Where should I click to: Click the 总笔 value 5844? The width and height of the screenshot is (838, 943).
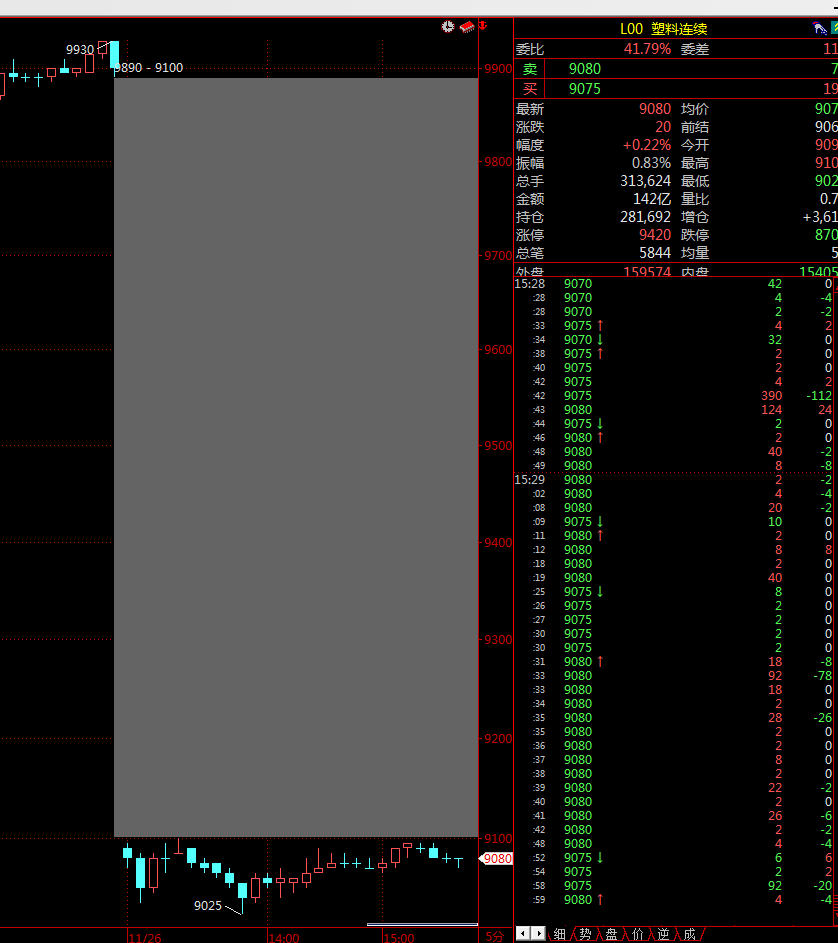click(655, 253)
